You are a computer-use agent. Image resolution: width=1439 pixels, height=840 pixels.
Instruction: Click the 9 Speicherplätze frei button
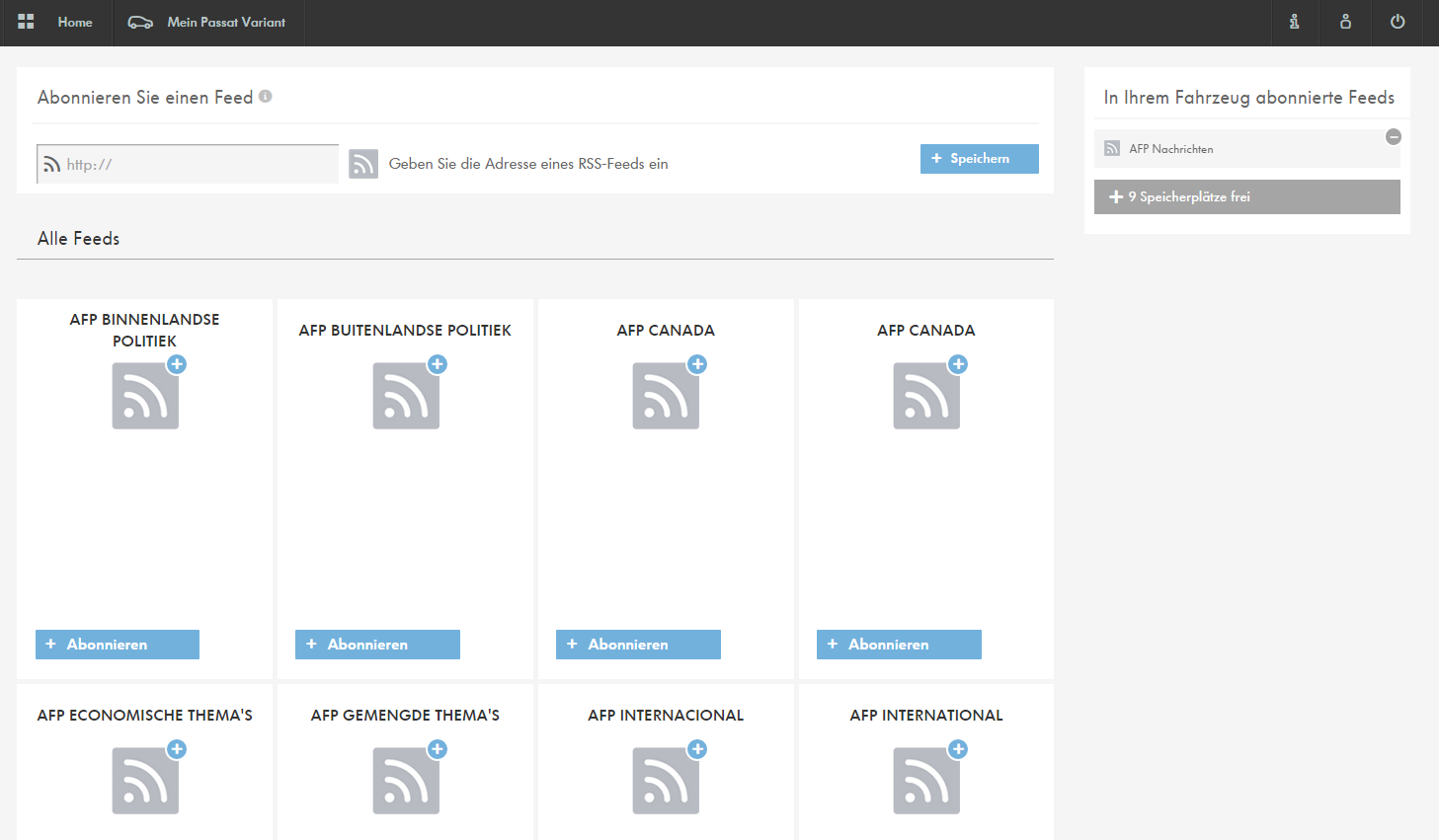[1246, 196]
